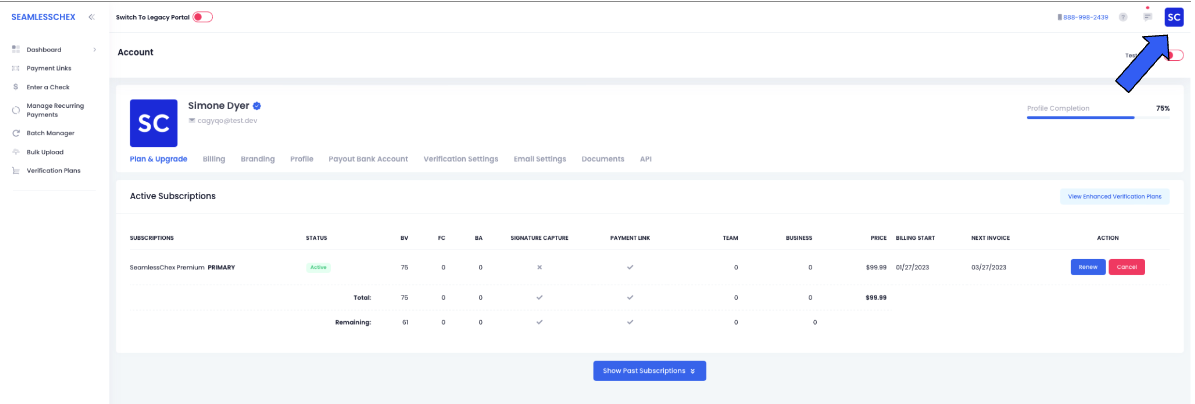
Task: Click payment link checkmark in Premium row
Action: (630, 268)
